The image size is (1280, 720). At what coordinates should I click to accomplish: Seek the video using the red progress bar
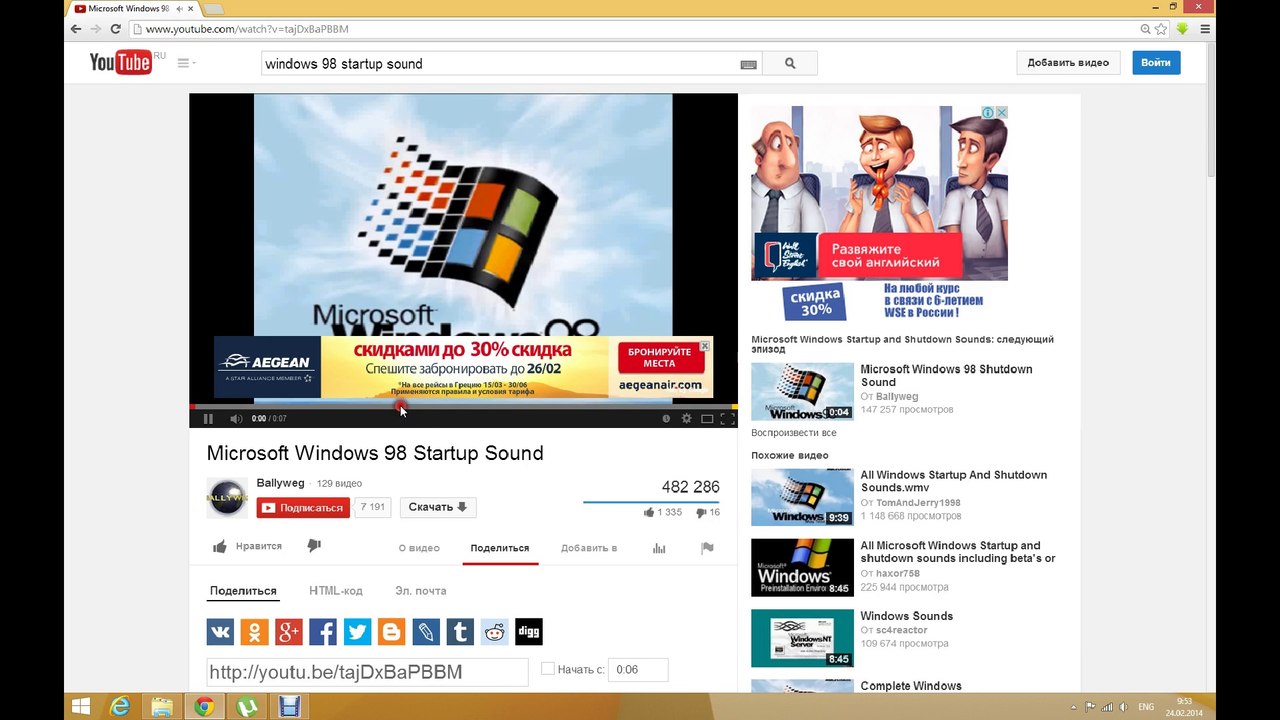point(463,407)
